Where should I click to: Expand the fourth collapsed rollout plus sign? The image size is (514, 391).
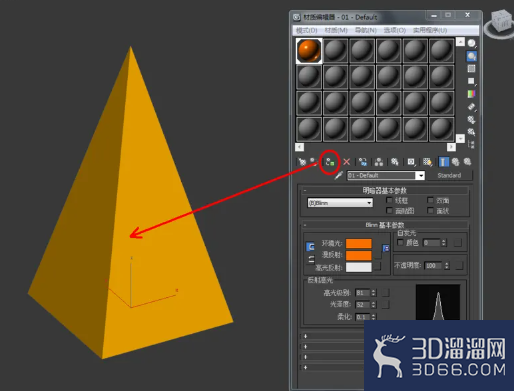pos(305,367)
